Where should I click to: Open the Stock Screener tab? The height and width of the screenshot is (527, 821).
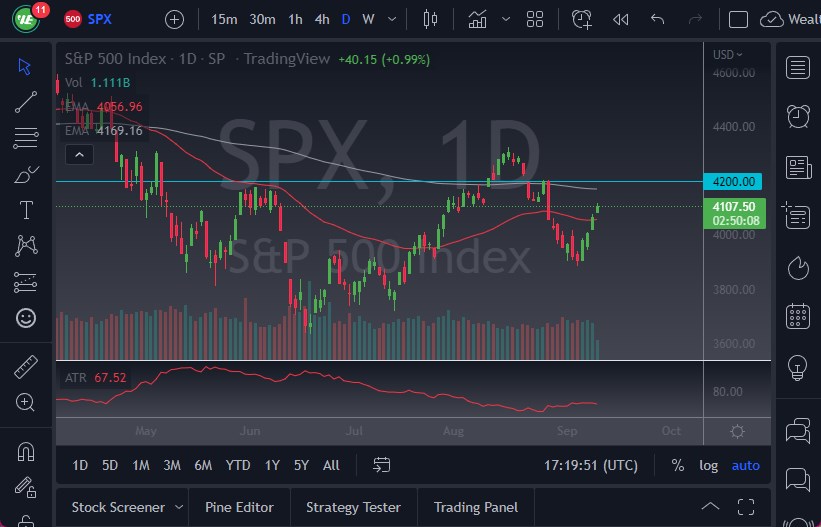click(x=118, y=507)
